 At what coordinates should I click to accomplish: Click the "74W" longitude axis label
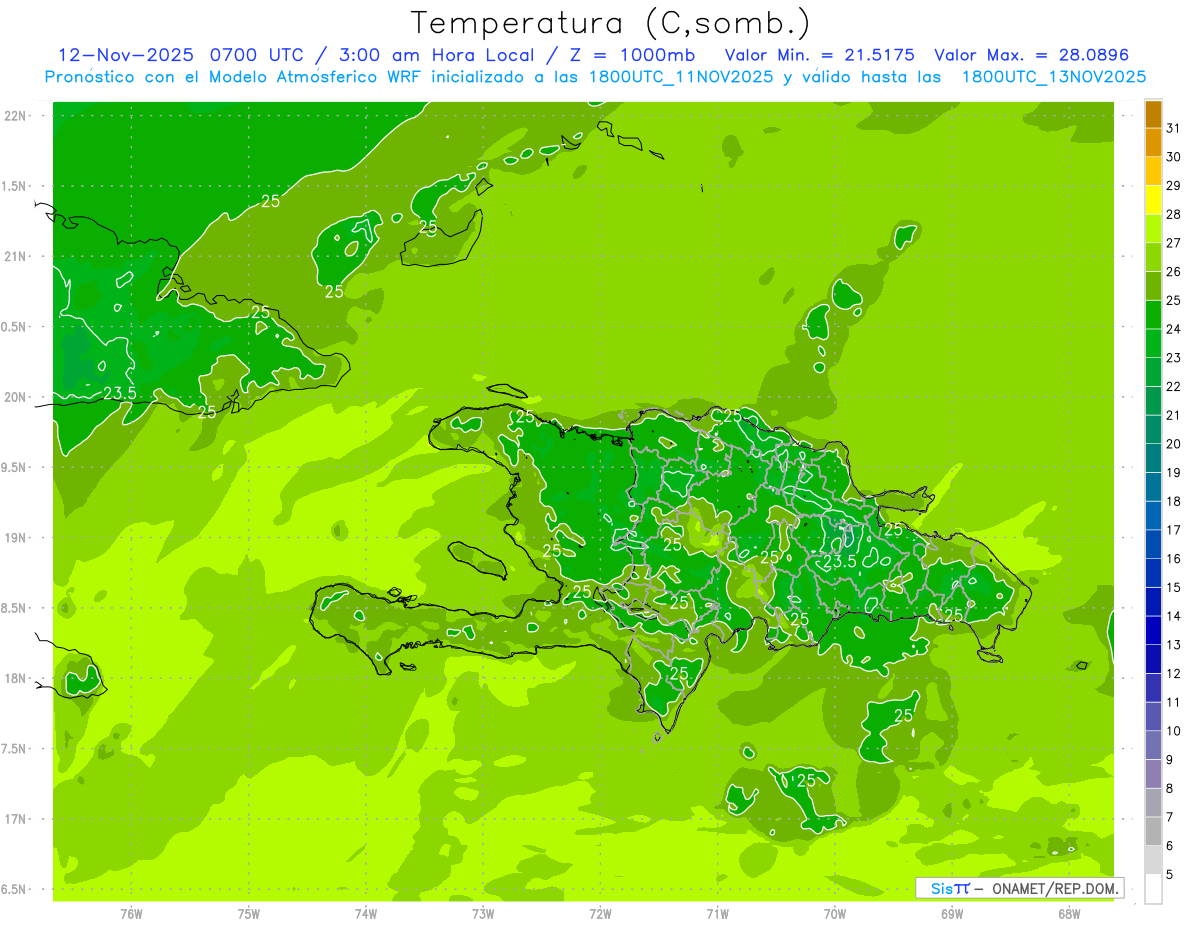(365, 913)
